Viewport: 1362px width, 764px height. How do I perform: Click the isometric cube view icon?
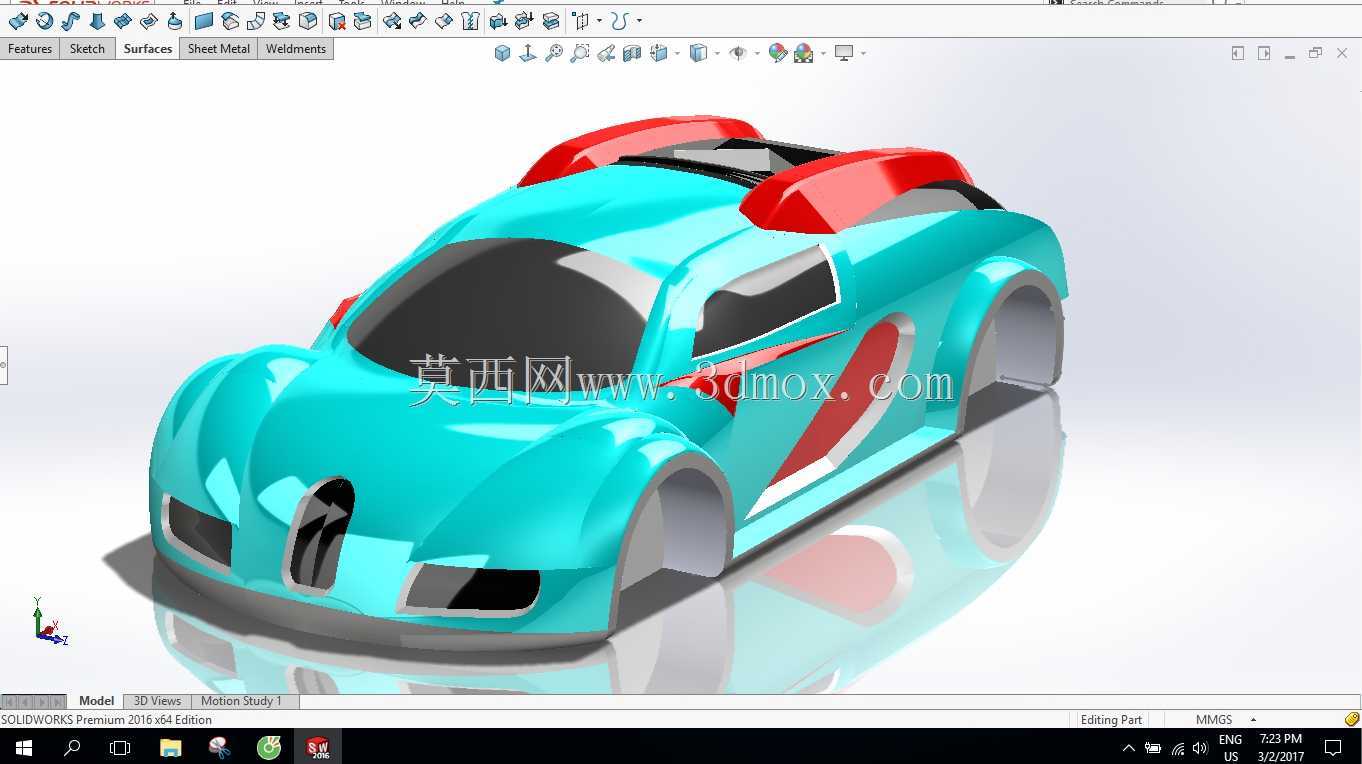click(x=502, y=53)
